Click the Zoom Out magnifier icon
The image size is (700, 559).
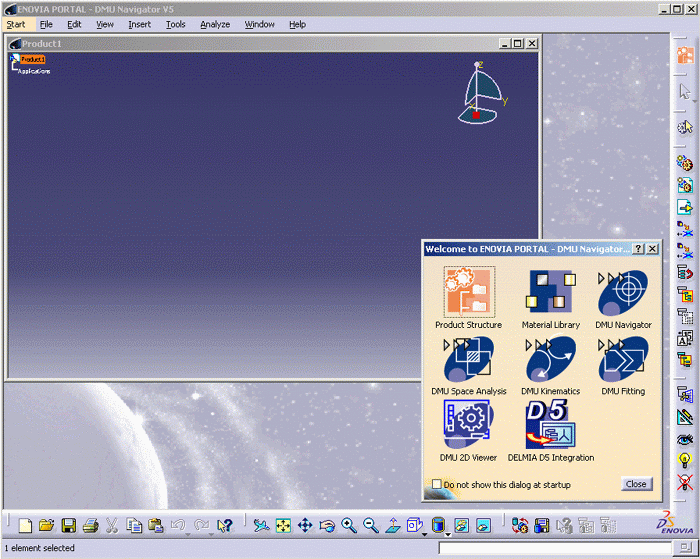pos(371,526)
